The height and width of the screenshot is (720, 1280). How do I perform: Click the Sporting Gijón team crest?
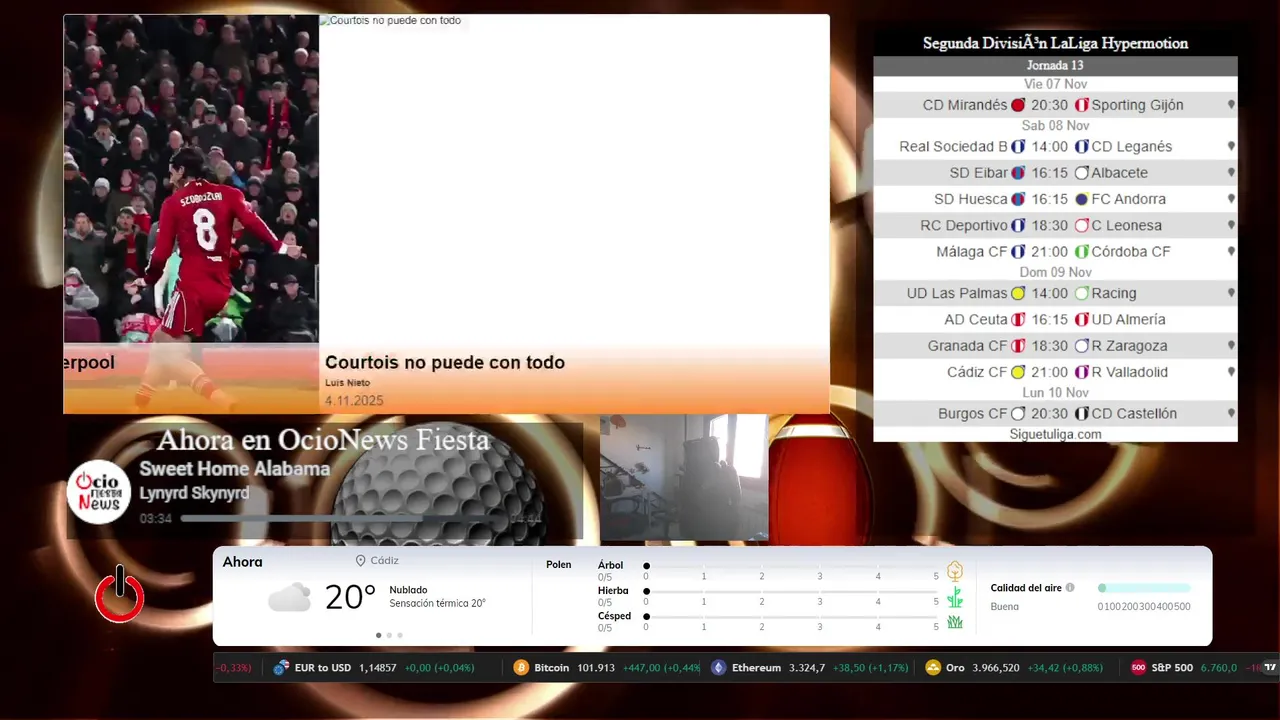tap(1081, 105)
